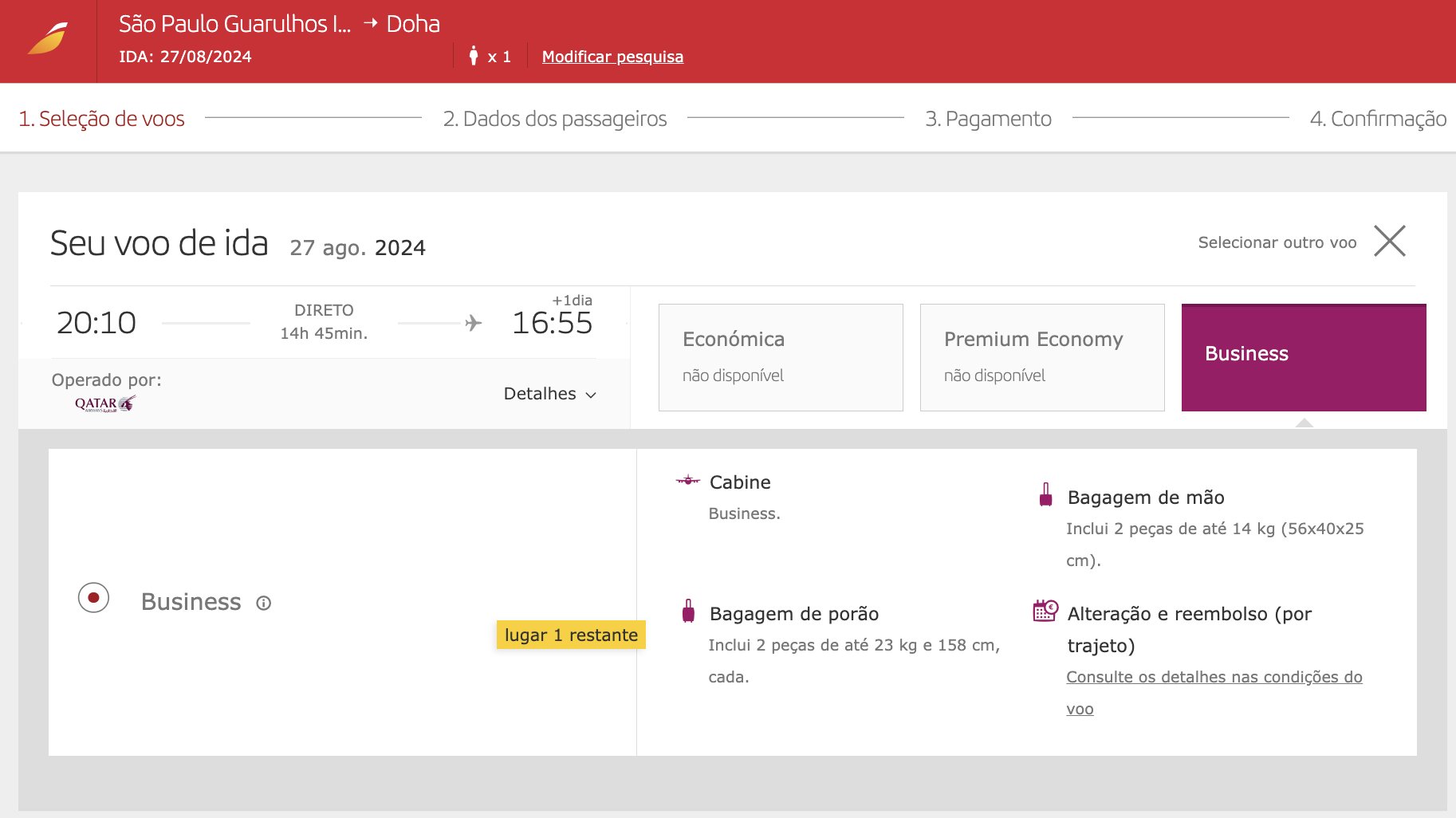Click the passenger icon in header
The width and height of the screenshot is (1456, 818).
tap(474, 56)
